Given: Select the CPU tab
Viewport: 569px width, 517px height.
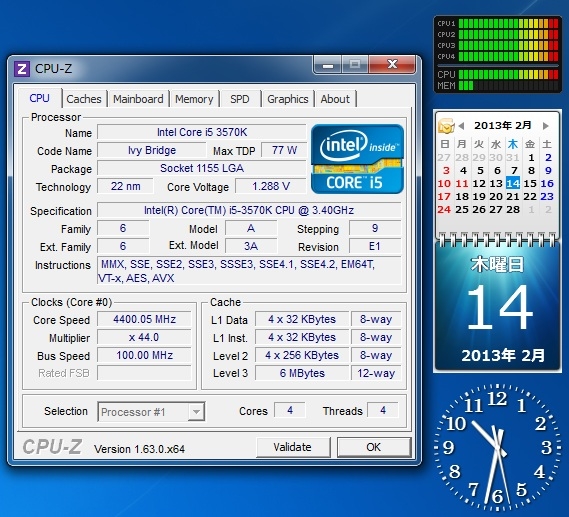Looking at the screenshot, I should click(40, 98).
